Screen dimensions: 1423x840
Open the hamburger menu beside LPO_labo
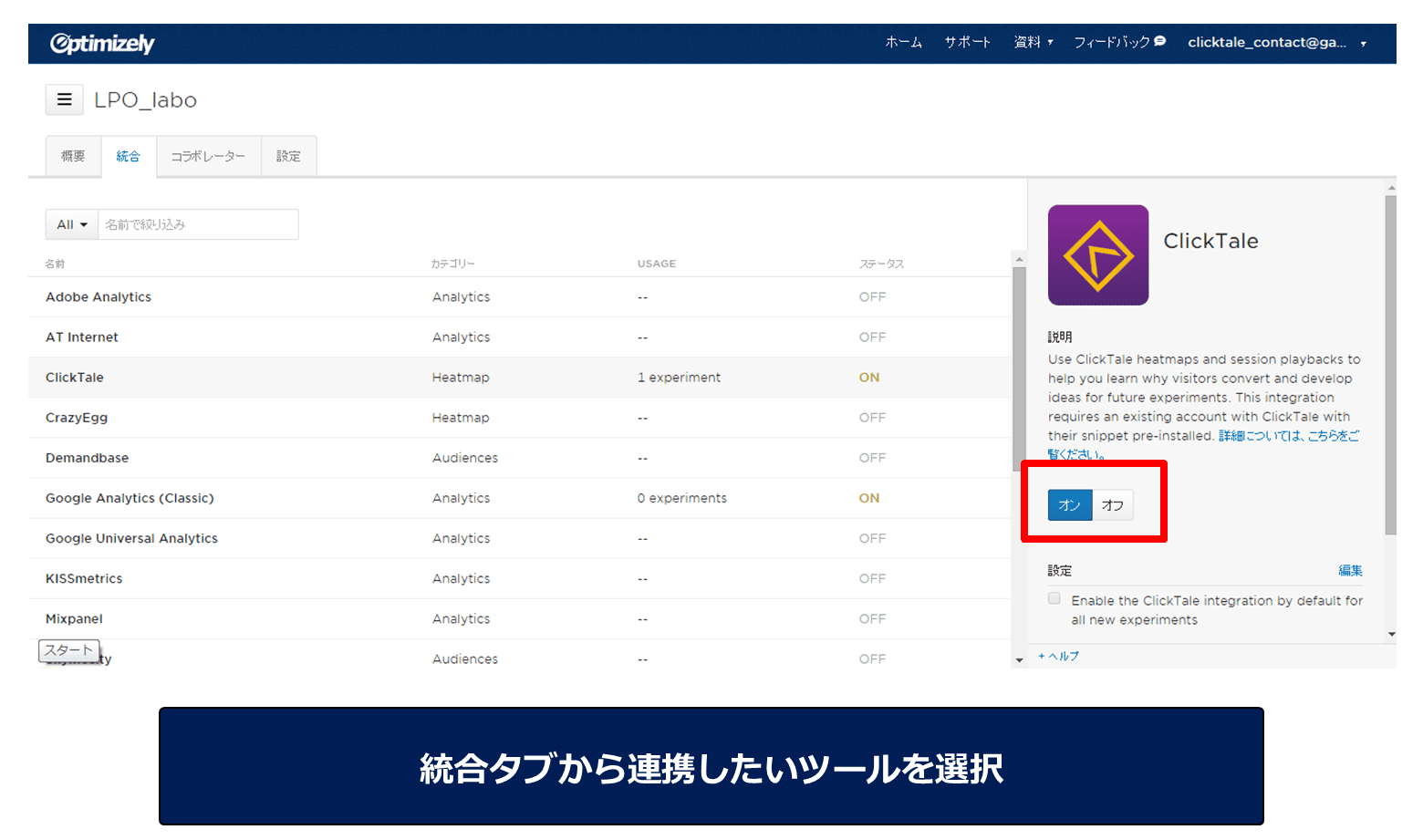pyautogui.click(x=65, y=99)
